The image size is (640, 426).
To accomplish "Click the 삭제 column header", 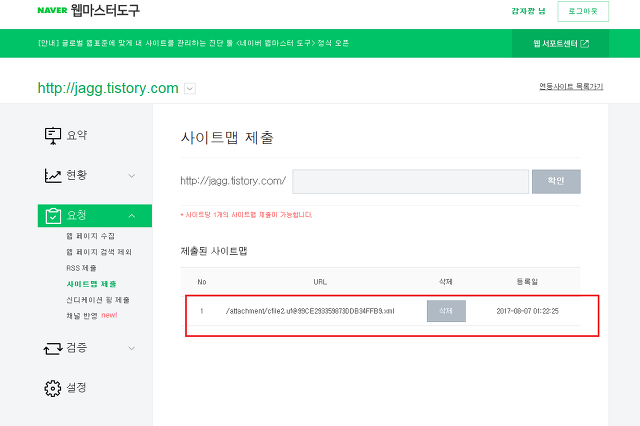I will [446, 282].
